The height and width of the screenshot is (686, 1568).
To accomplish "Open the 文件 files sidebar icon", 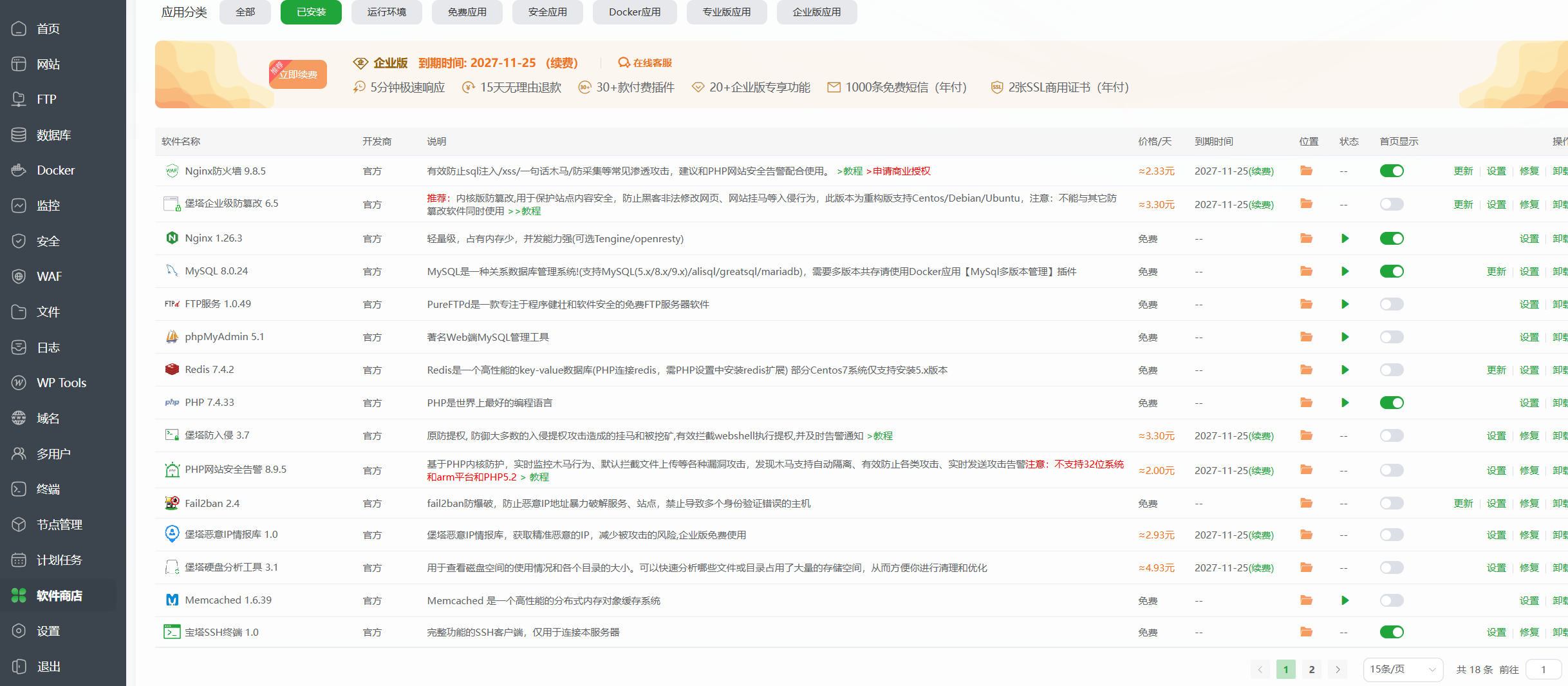I will click(19, 312).
